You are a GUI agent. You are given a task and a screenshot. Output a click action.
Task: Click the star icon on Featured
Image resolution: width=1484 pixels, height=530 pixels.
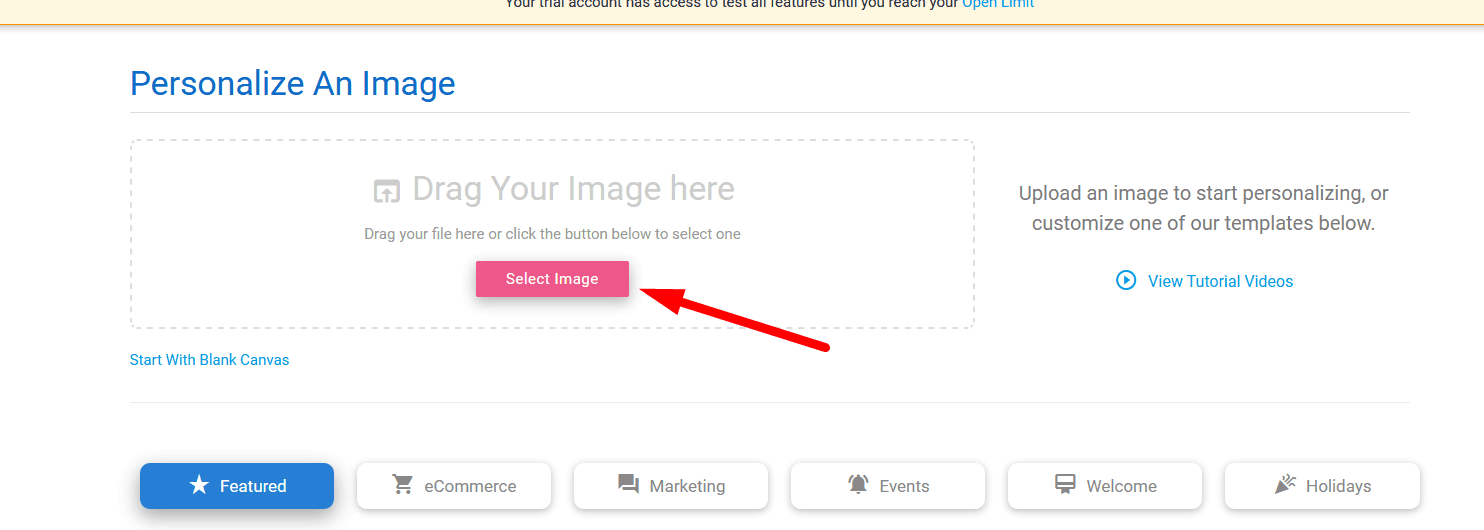point(199,486)
